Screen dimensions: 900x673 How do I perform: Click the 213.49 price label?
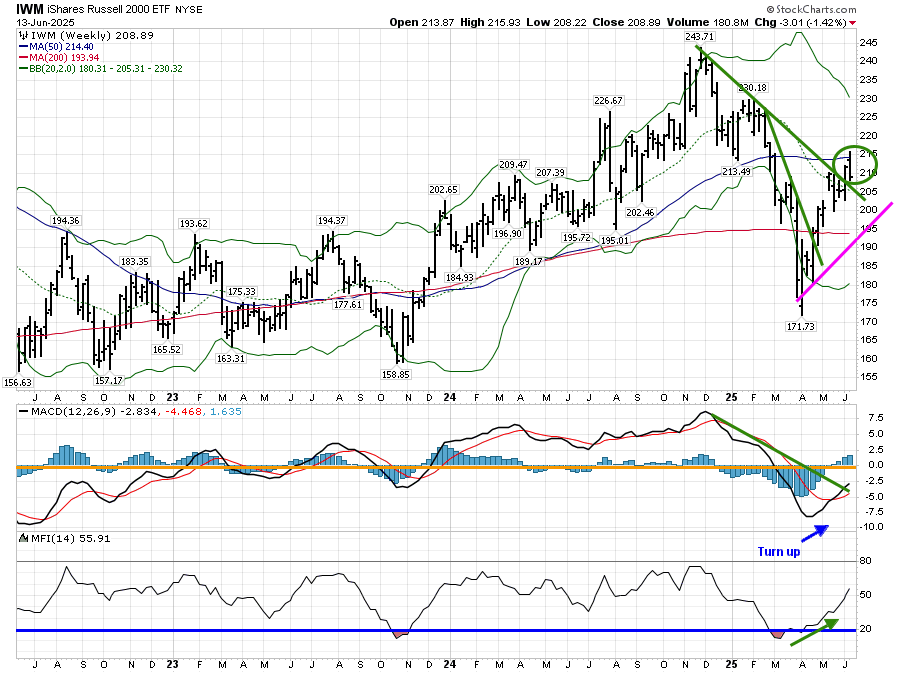(x=736, y=172)
